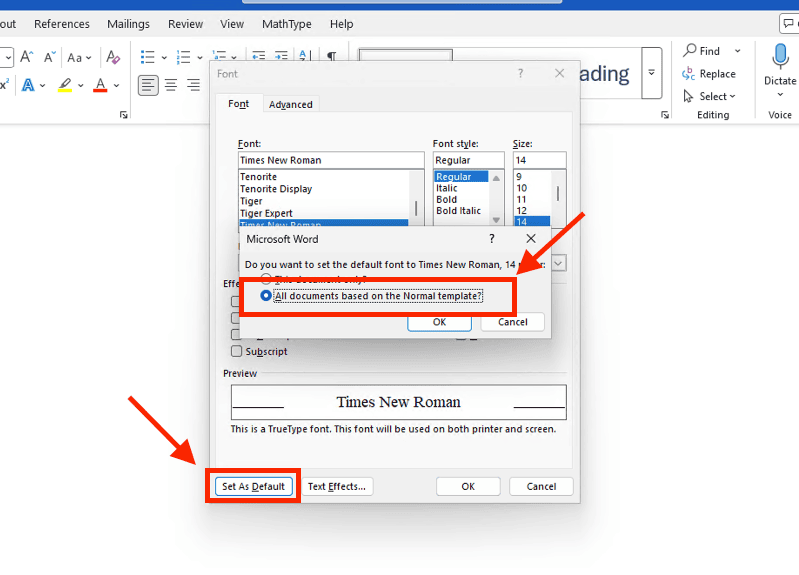The height and width of the screenshot is (575, 799).
Task: Click the Numbering list icon
Action: click(x=183, y=57)
